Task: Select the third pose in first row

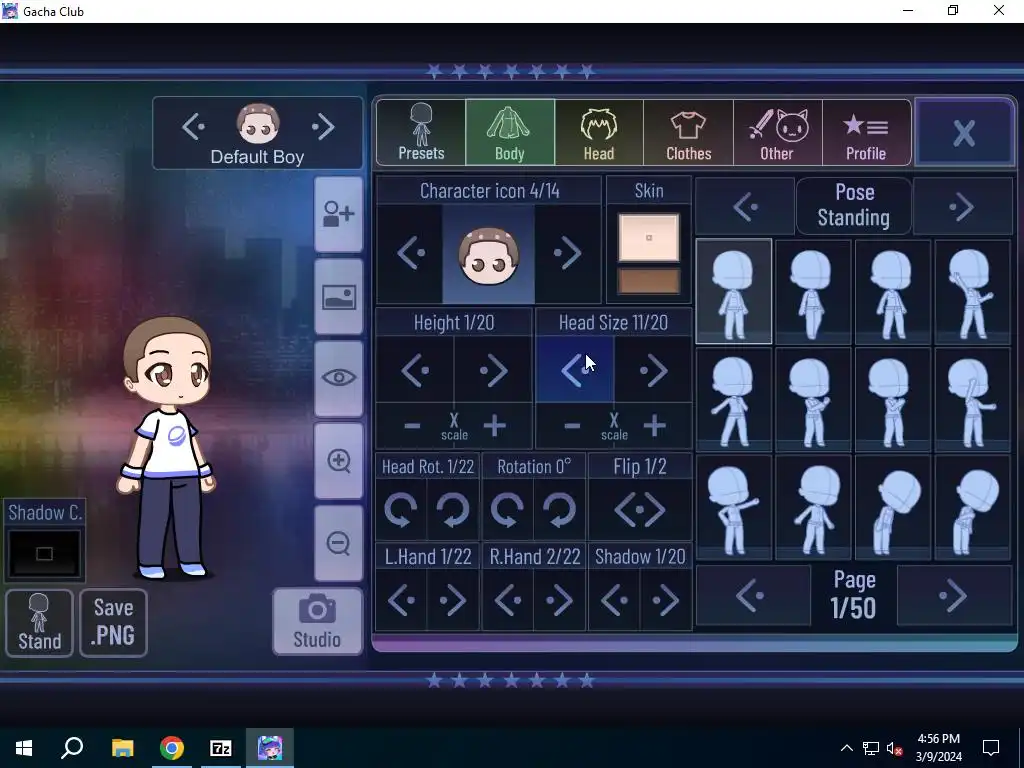Action: click(x=893, y=291)
